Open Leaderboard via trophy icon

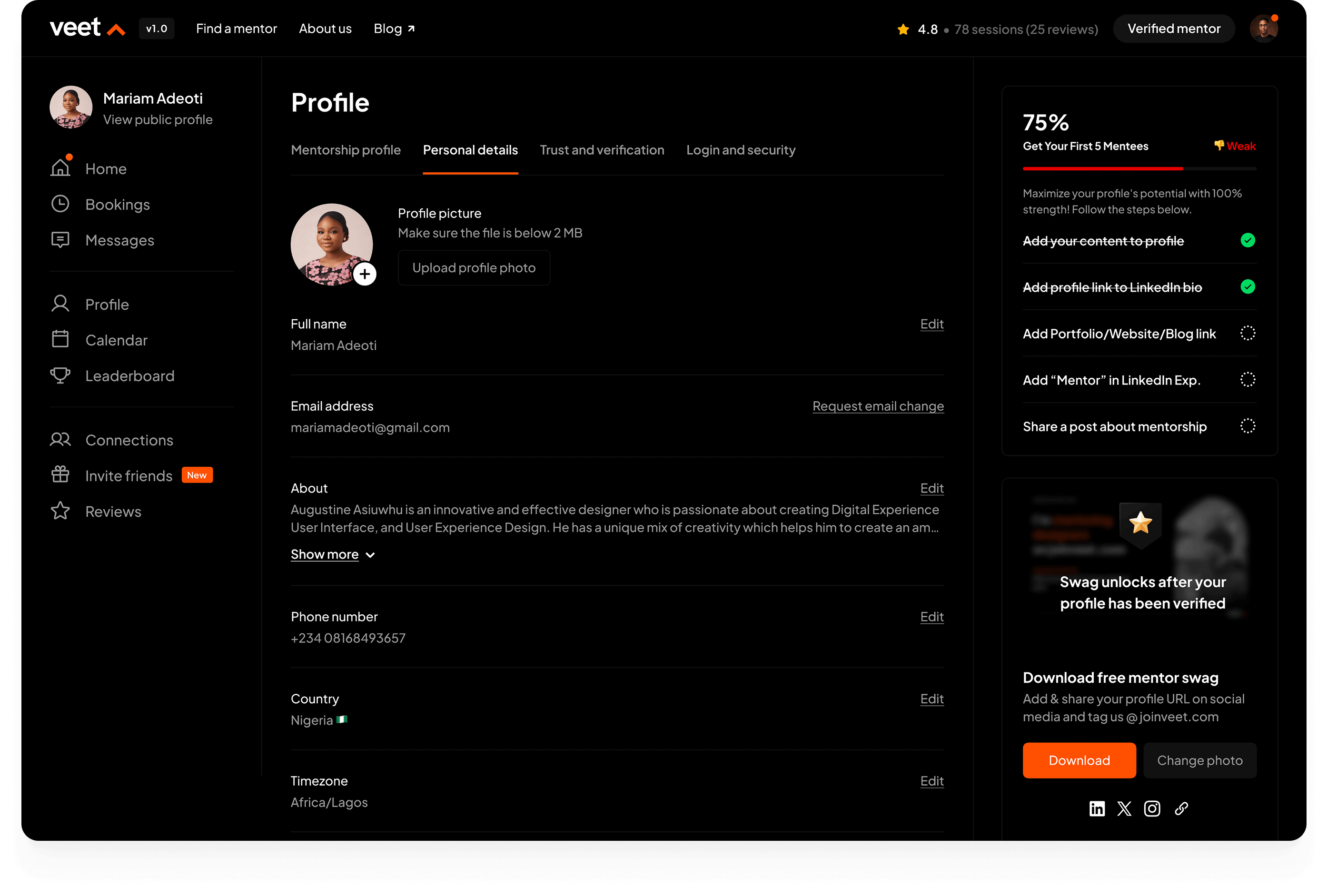(x=60, y=375)
